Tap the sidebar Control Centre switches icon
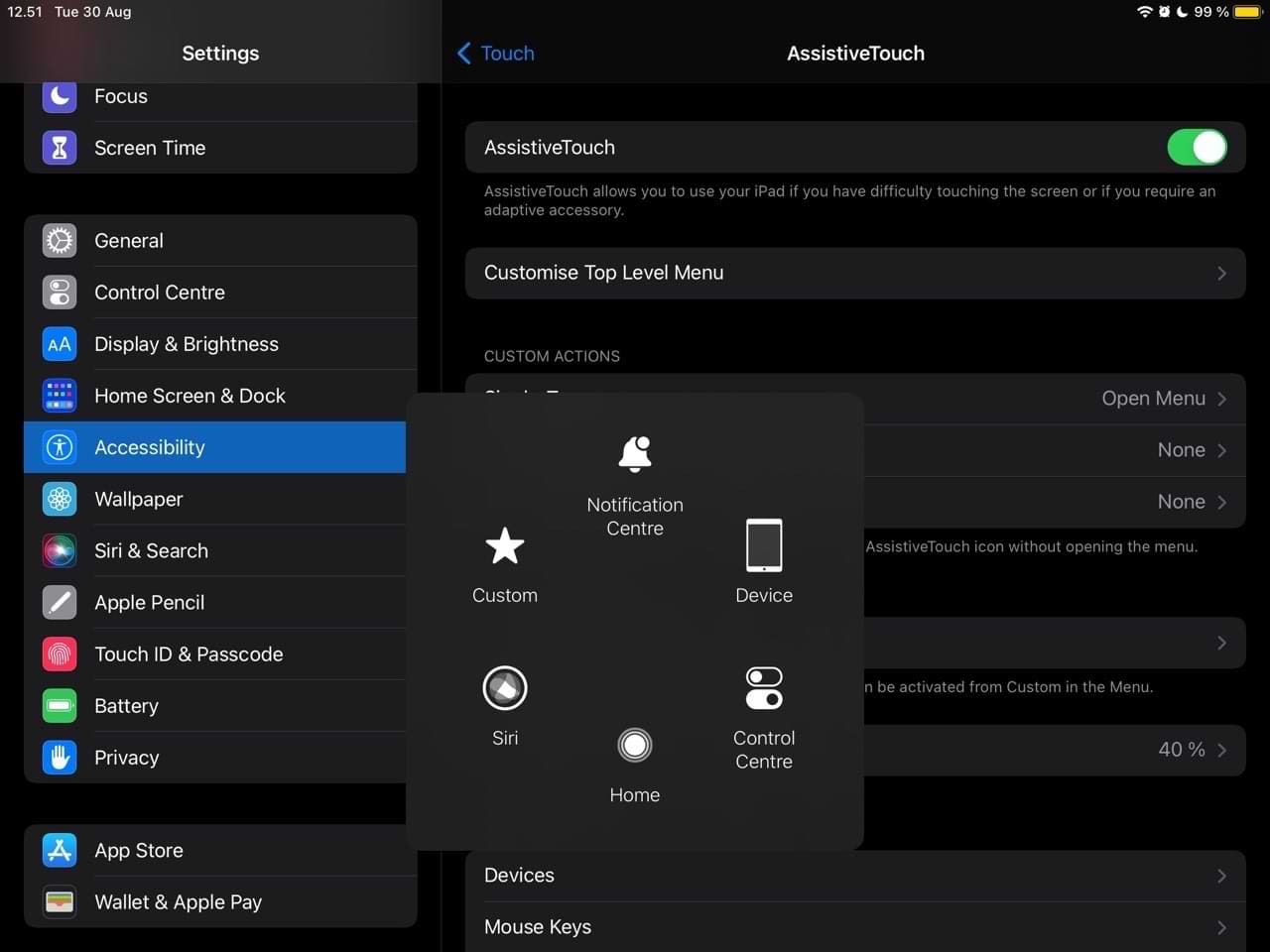Image resolution: width=1270 pixels, height=952 pixels. click(x=60, y=293)
